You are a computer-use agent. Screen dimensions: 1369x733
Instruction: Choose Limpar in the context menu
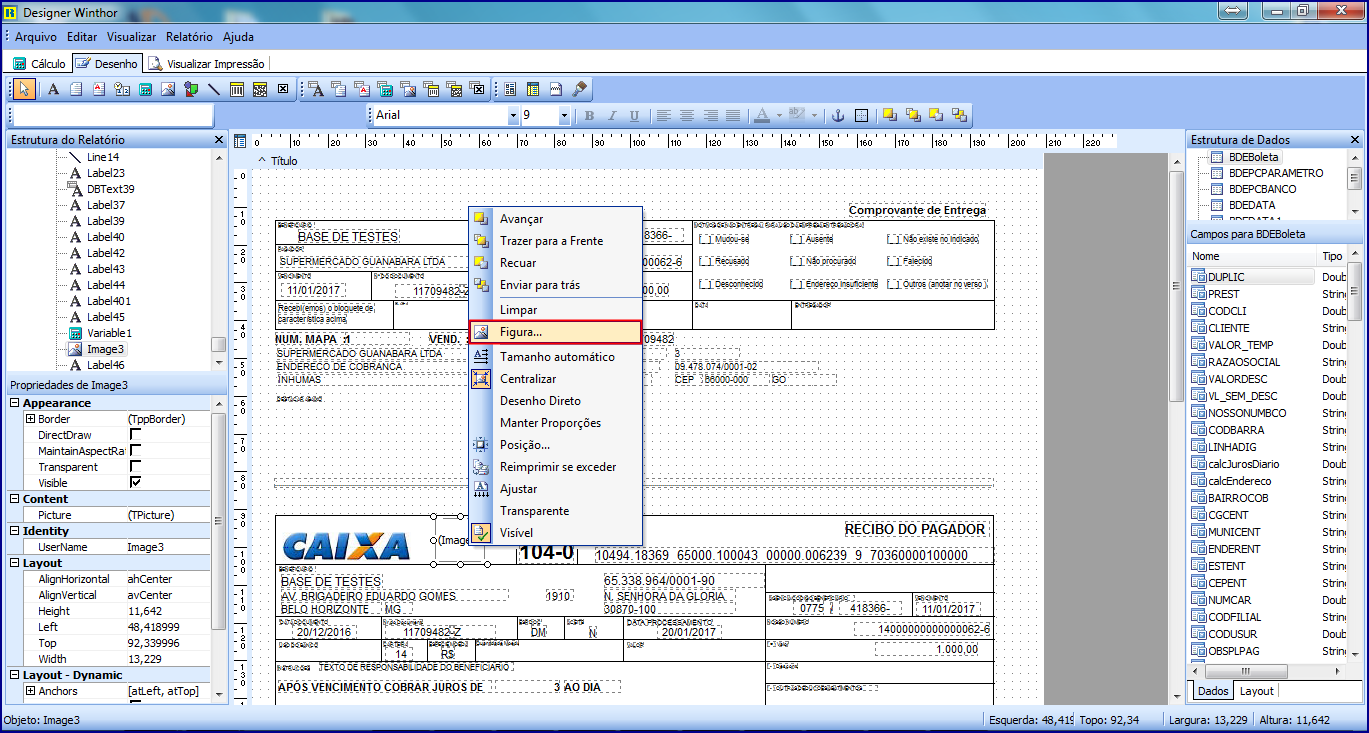coord(555,311)
